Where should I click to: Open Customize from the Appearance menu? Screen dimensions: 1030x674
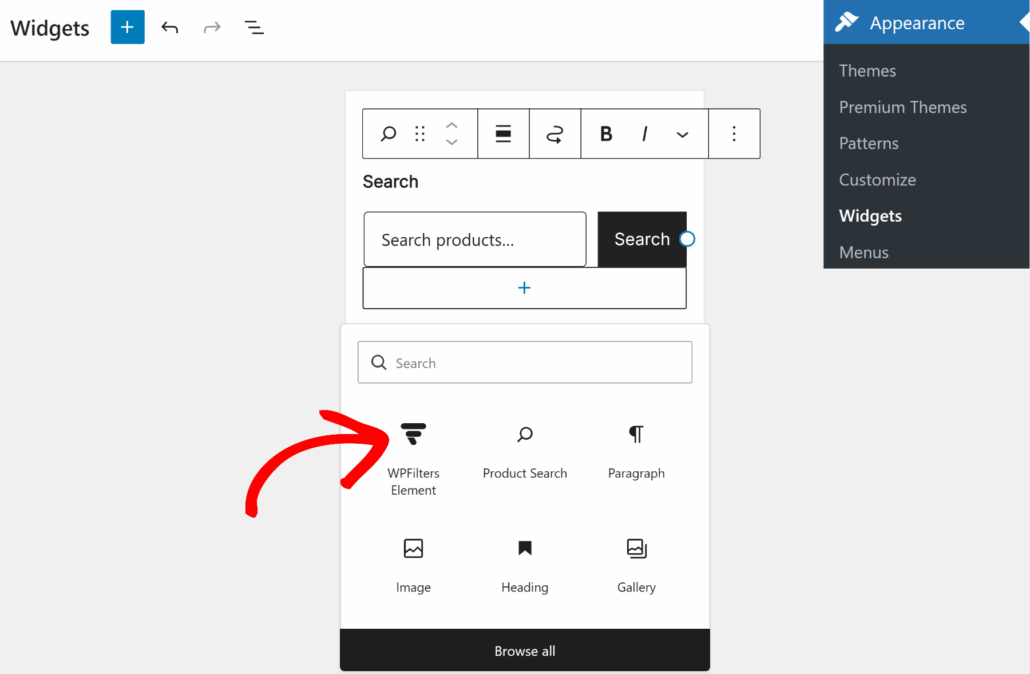pyautogui.click(x=877, y=179)
